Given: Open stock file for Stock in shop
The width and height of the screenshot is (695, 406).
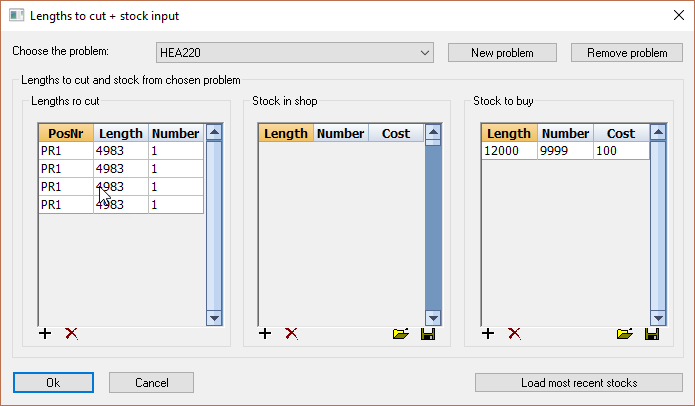Looking at the screenshot, I should (x=401, y=334).
